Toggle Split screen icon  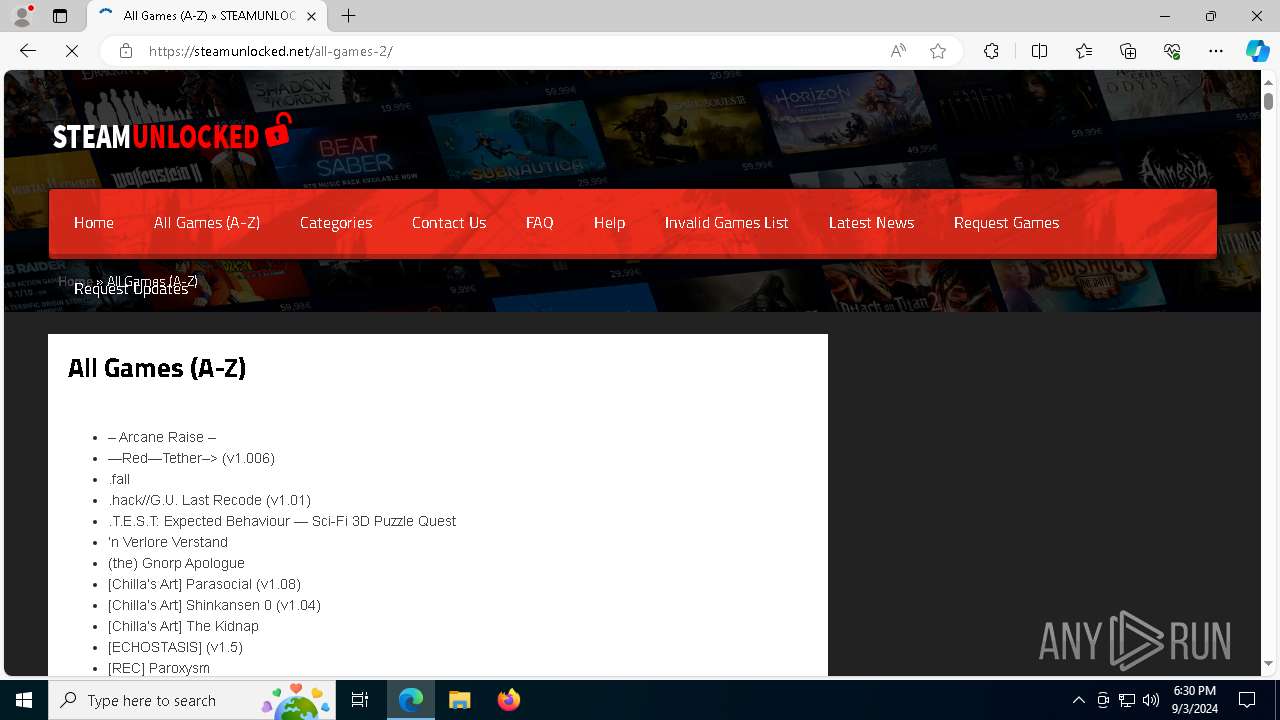1039,51
